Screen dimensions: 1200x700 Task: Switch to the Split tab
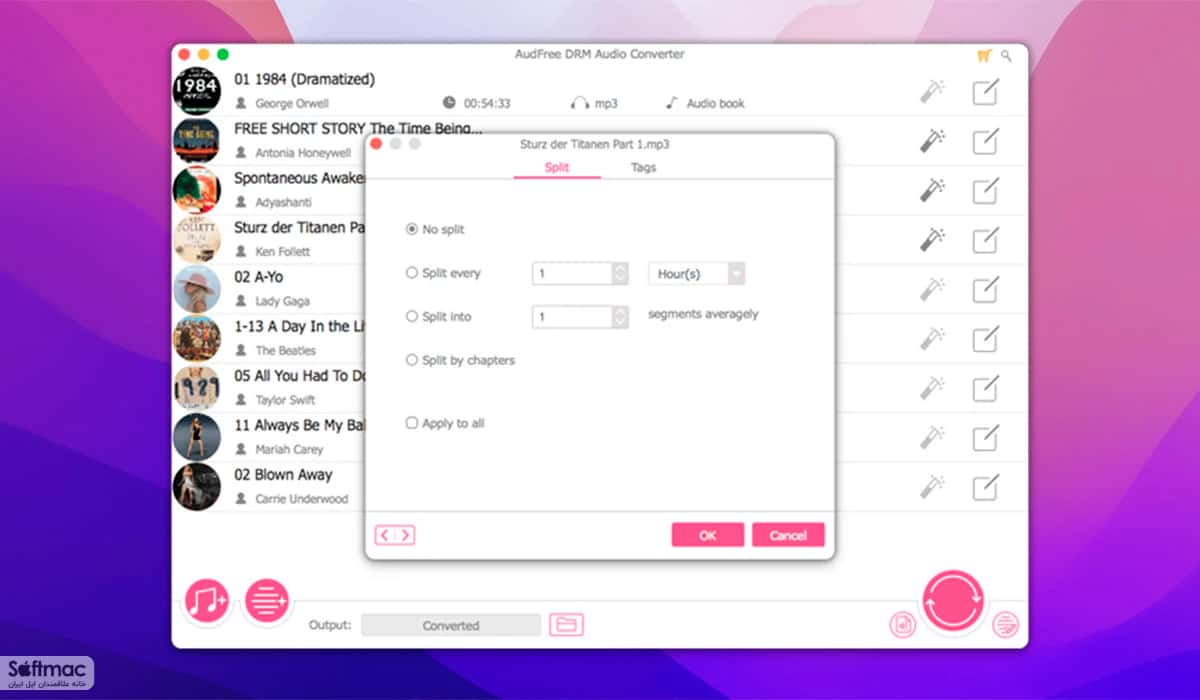click(557, 167)
